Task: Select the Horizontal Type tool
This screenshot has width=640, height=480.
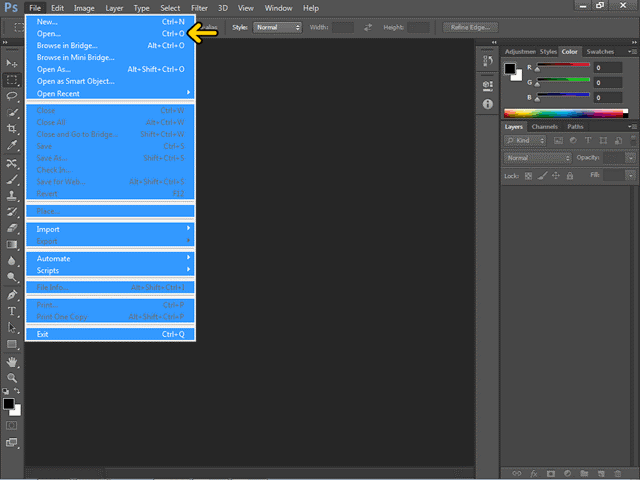Action: coord(12,311)
